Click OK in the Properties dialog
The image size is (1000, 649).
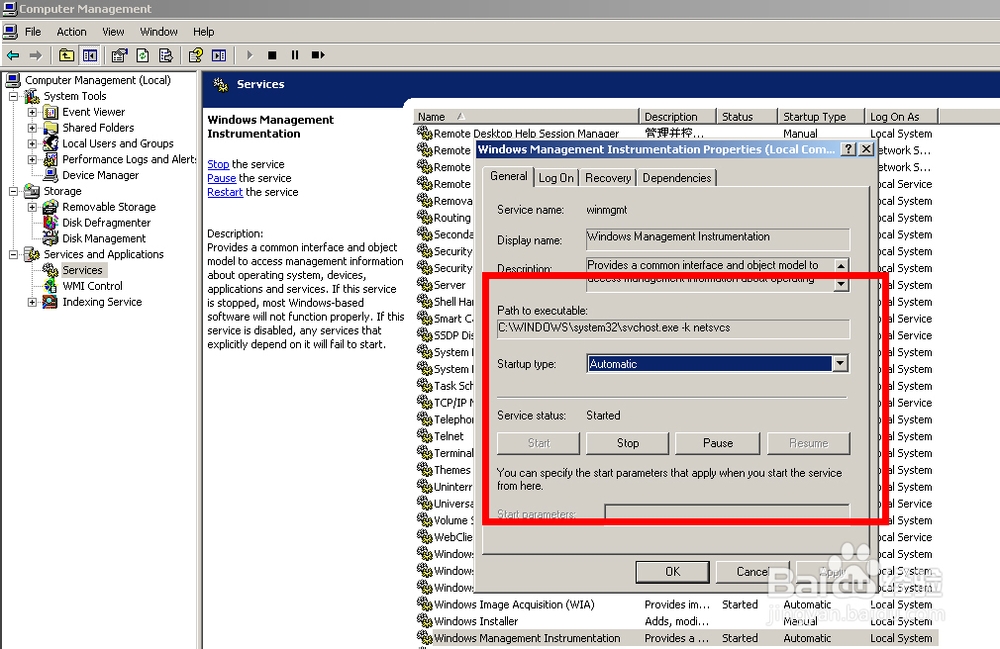(x=673, y=572)
